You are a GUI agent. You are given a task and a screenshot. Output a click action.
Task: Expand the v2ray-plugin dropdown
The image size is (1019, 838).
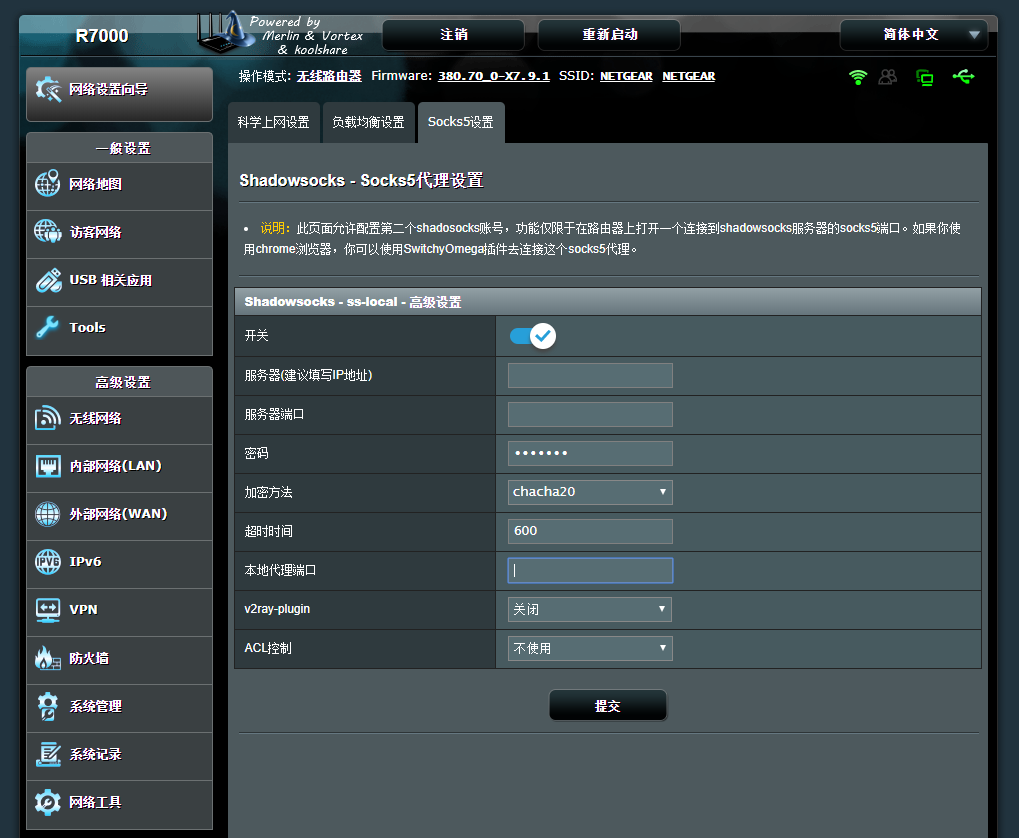coord(590,609)
